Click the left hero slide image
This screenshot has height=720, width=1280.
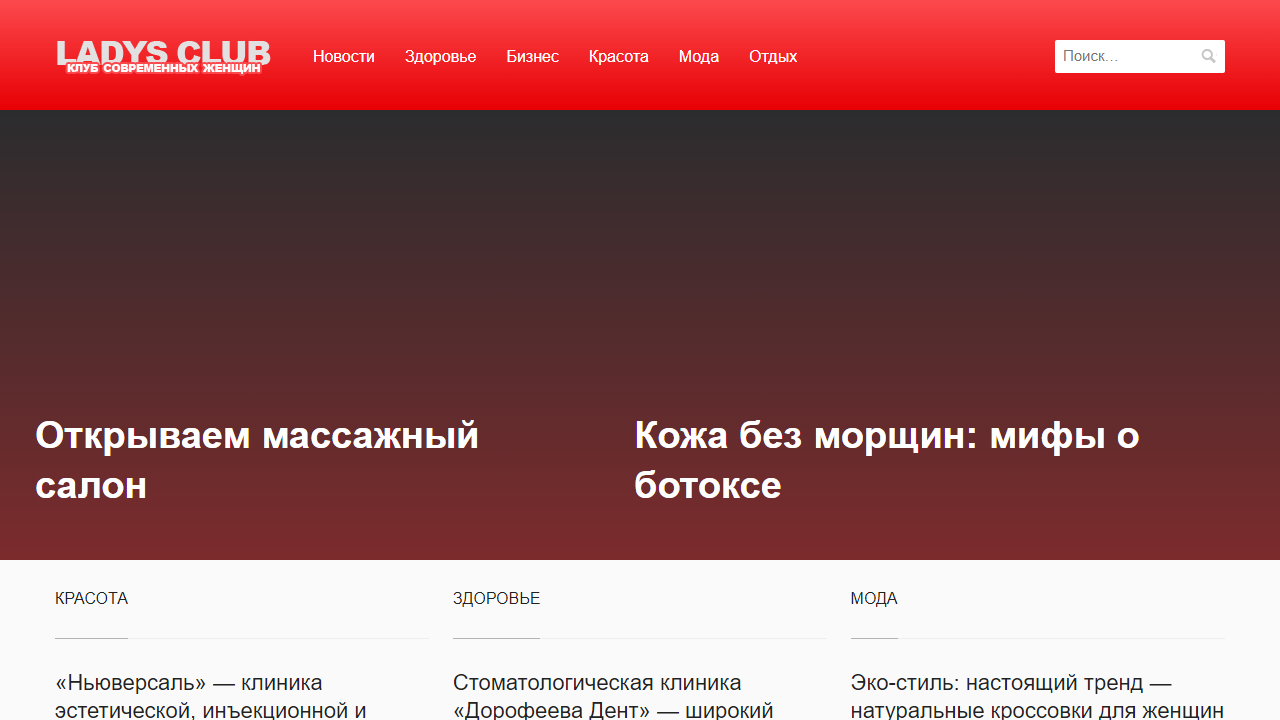click(300, 300)
